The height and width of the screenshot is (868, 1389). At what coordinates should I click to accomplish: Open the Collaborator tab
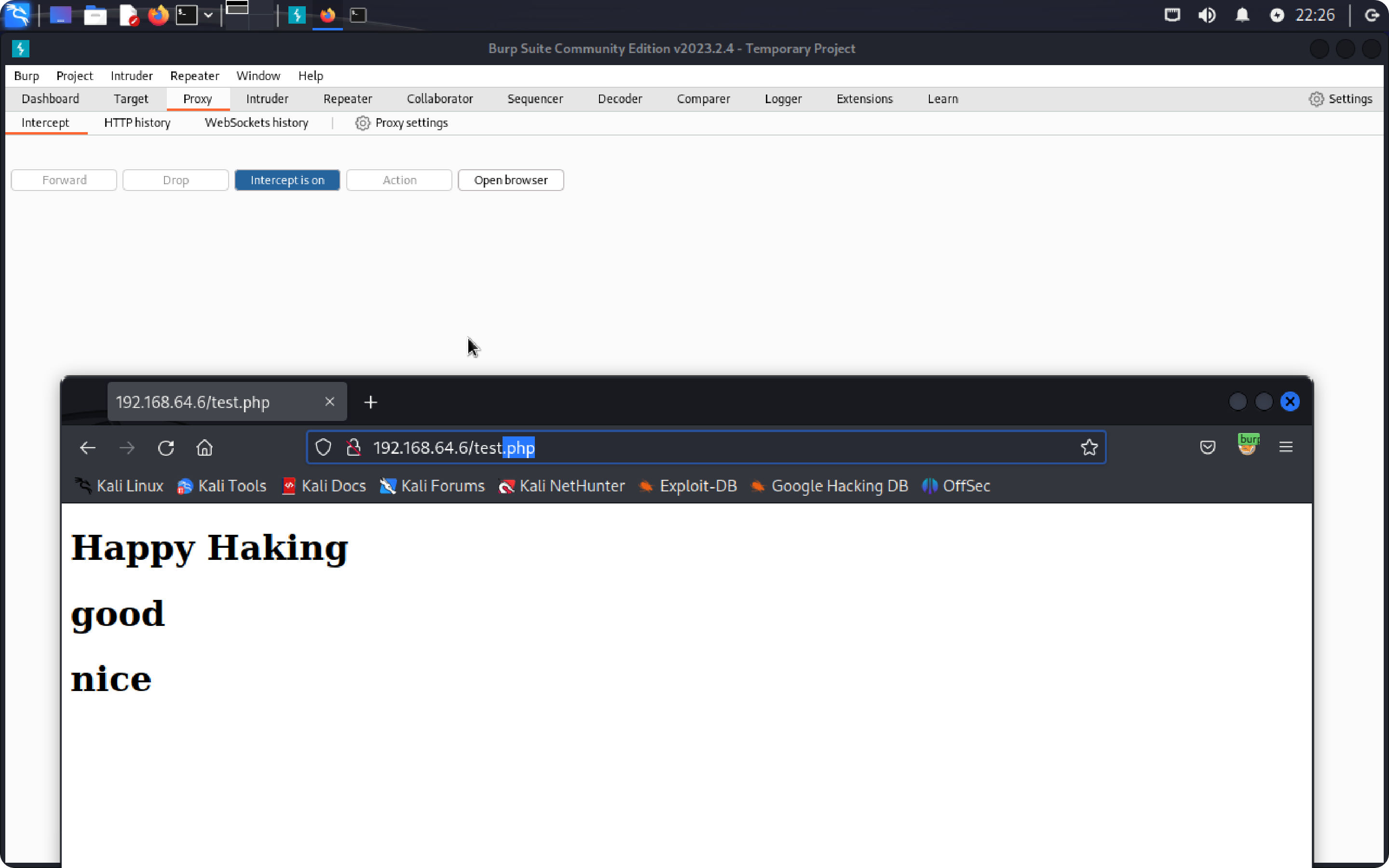(440, 99)
